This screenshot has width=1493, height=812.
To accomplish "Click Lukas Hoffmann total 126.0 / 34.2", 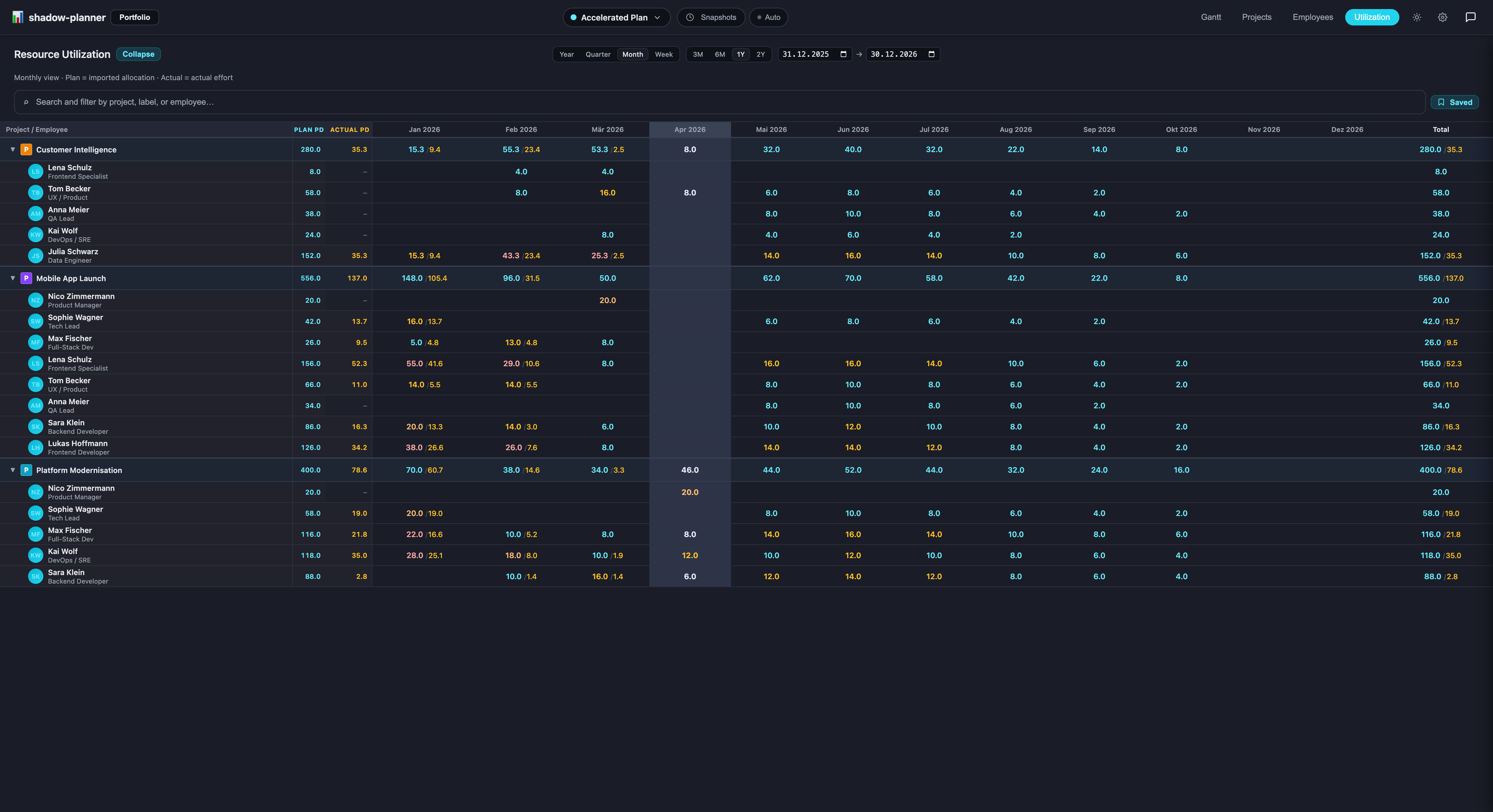I will point(1441,448).
